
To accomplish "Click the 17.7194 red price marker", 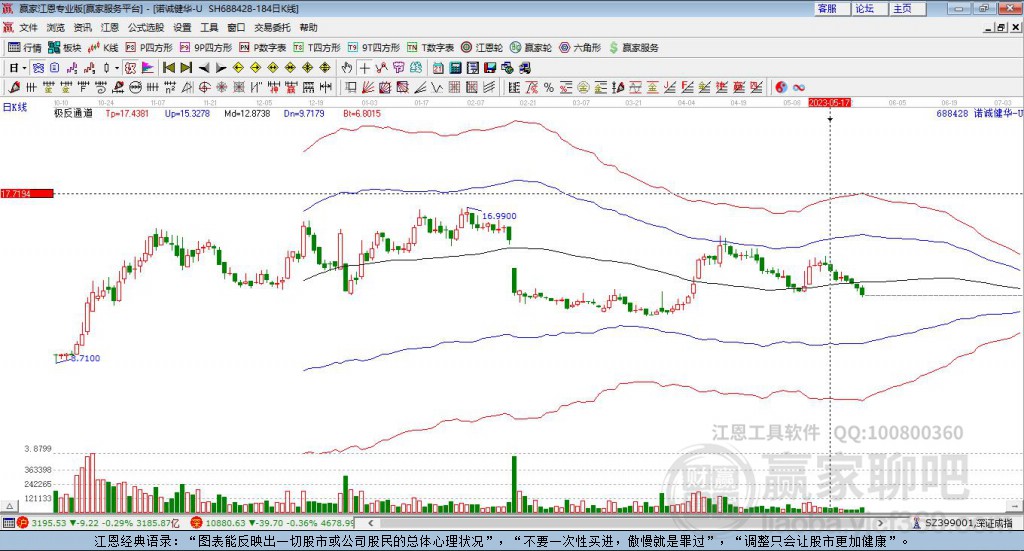I will click(x=27, y=194).
